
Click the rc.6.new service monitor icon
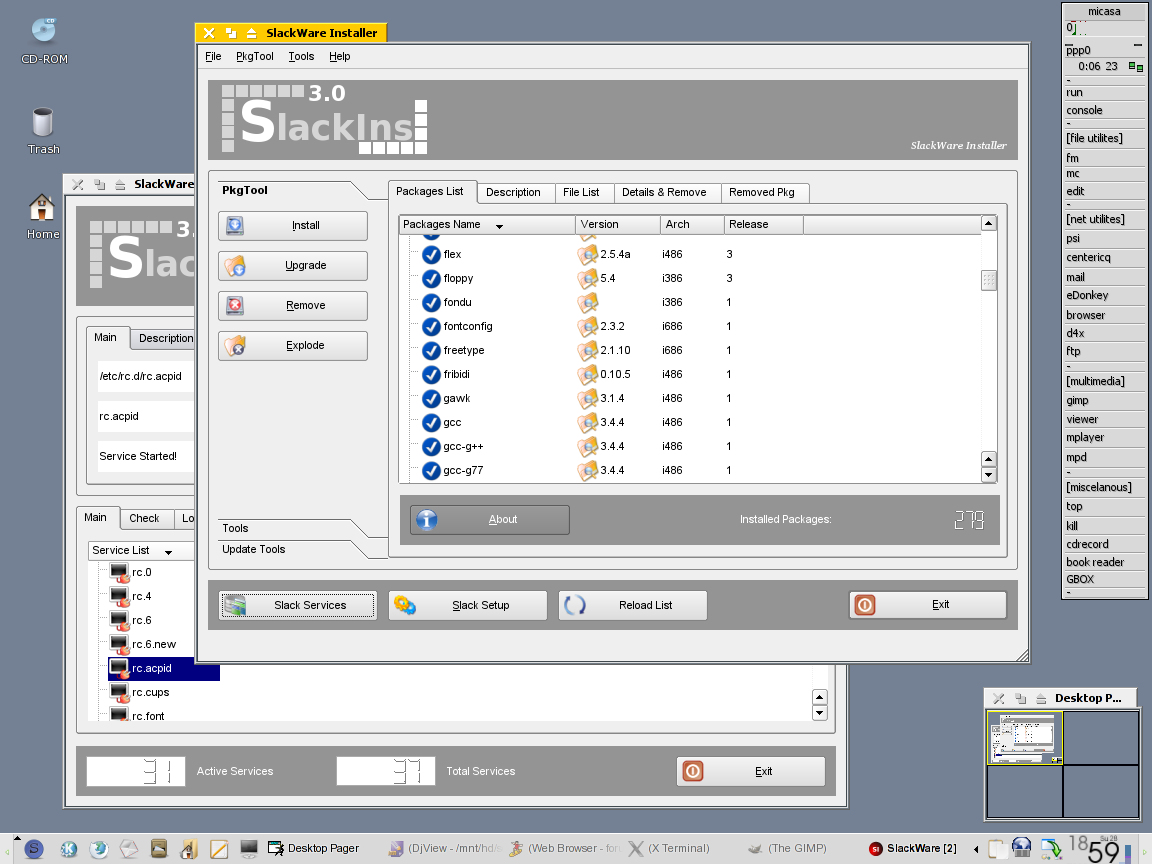pyautogui.click(x=119, y=644)
